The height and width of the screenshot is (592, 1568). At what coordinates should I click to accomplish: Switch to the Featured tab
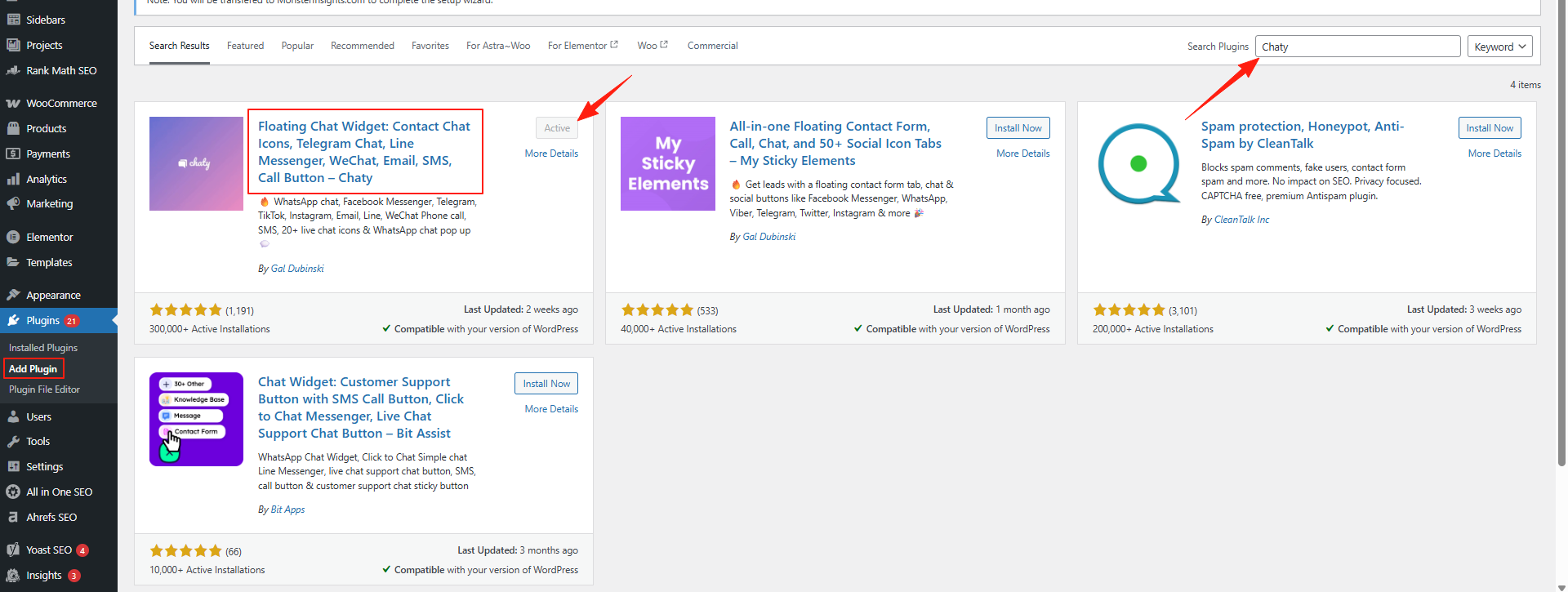(245, 46)
